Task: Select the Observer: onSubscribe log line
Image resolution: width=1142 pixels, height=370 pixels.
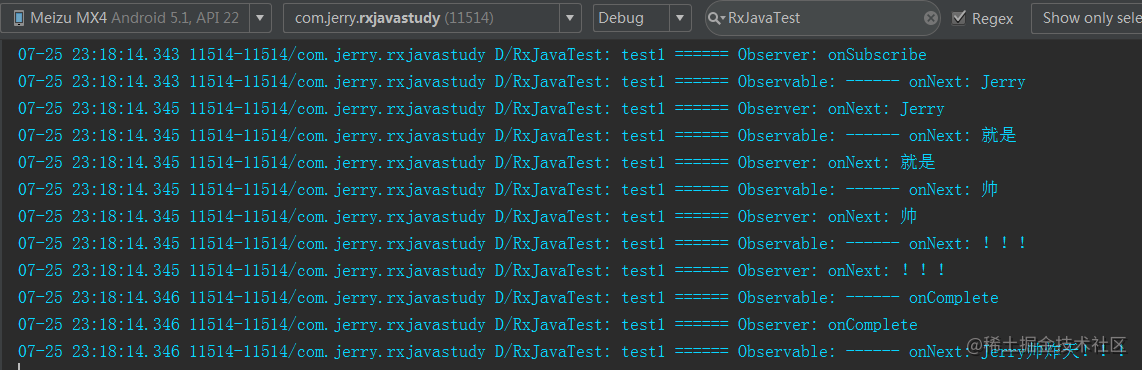Action: coord(472,55)
